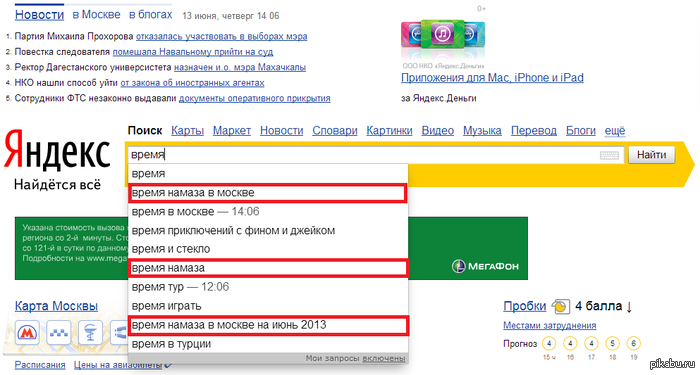Viewport: 700px width, 375px height.
Task: Open the Видео service tab
Action: 438,131
